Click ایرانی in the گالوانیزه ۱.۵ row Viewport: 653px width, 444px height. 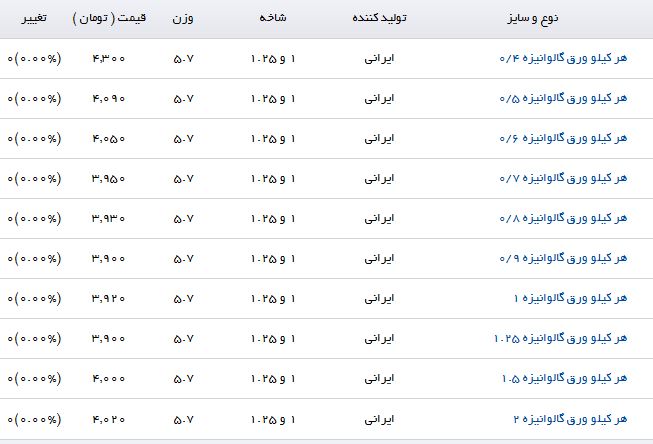pos(379,378)
